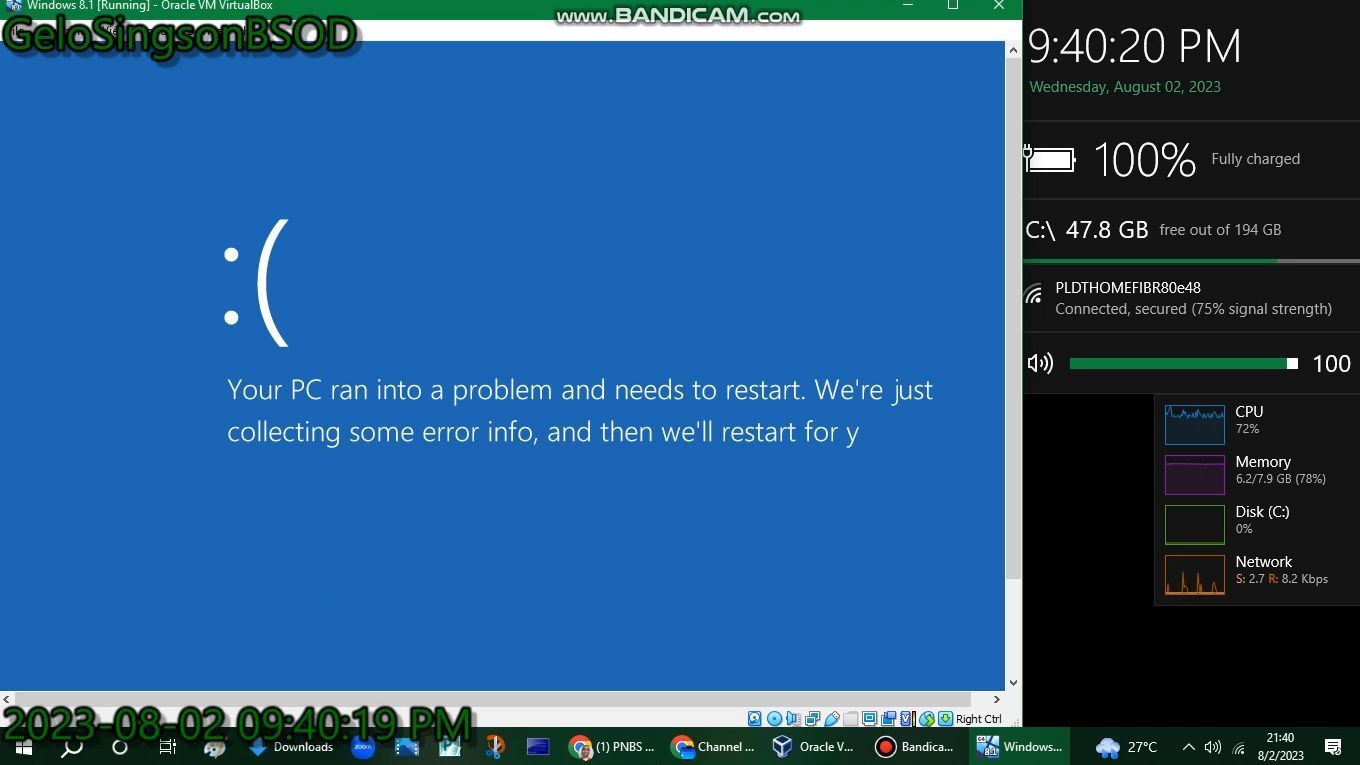1360x765 pixels.
Task: Open taskbar Search magnifier
Action: pos(72,747)
